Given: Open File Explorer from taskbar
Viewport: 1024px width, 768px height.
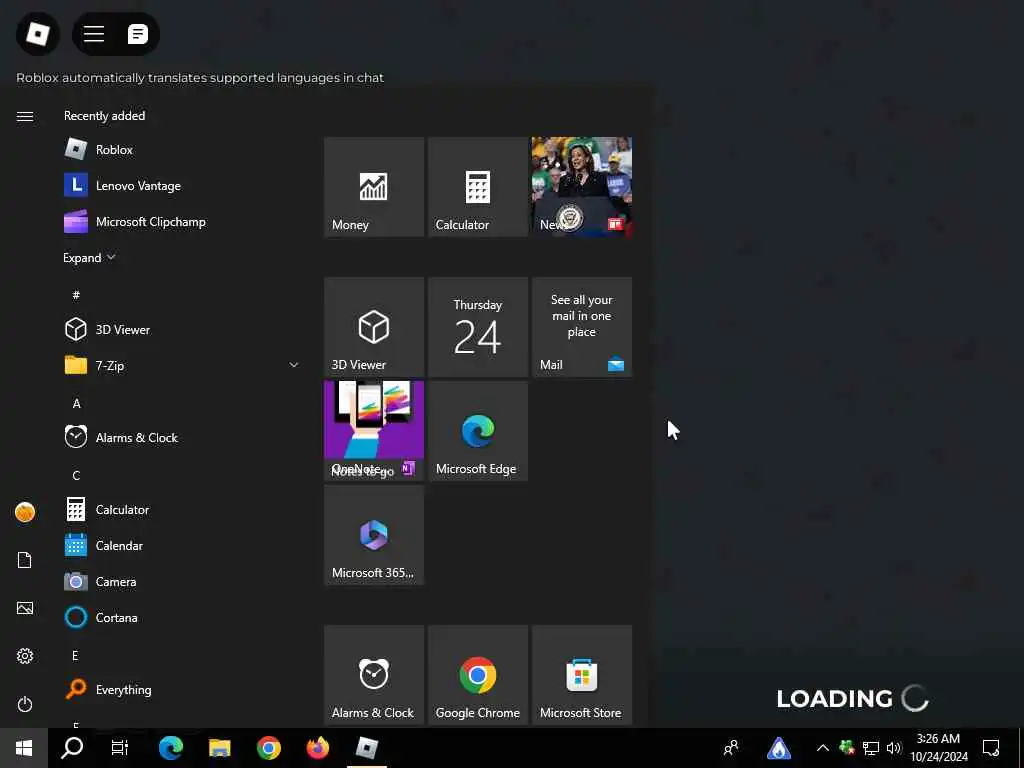Looking at the screenshot, I should pyautogui.click(x=219, y=748).
